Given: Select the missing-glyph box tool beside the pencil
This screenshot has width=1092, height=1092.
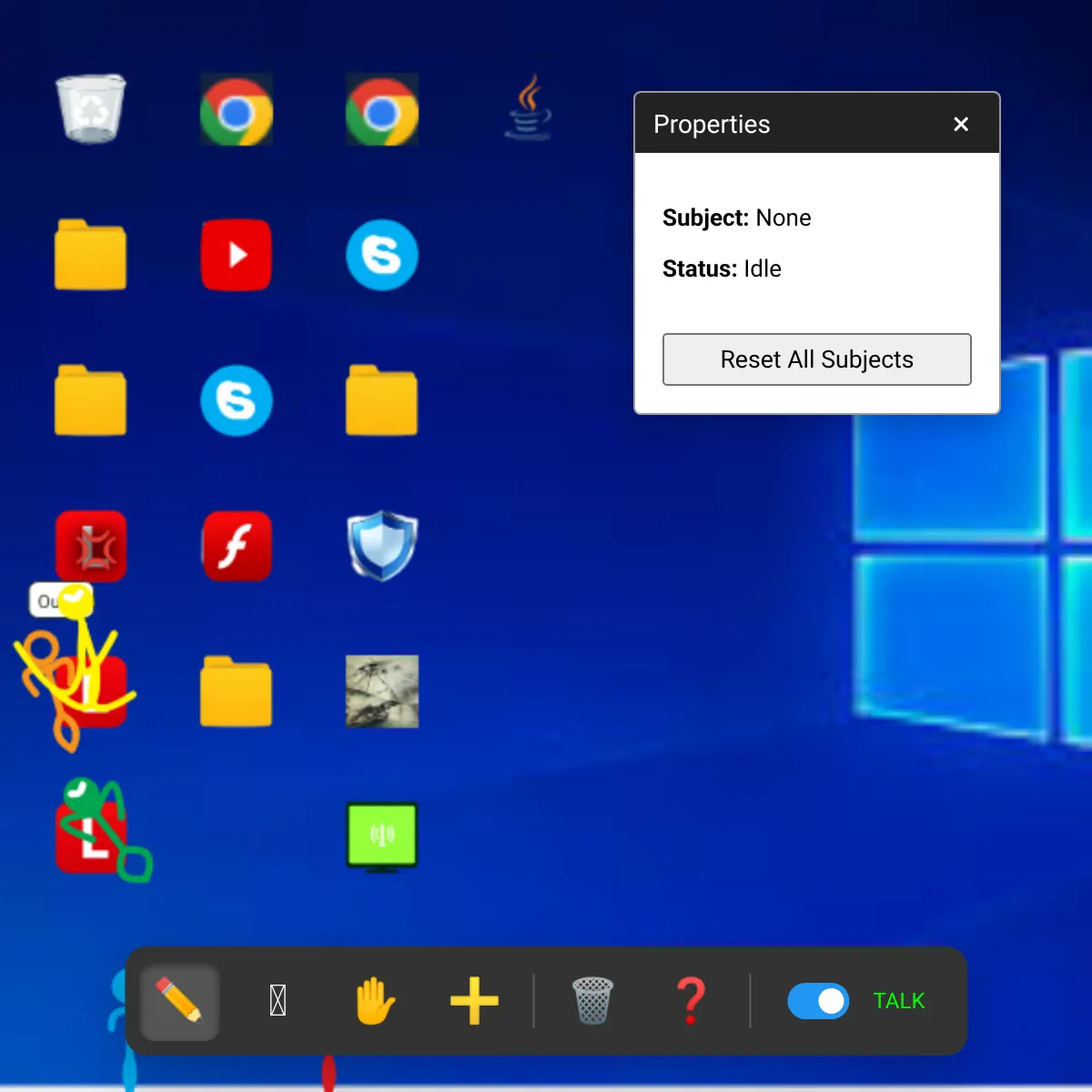Looking at the screenshot, I should [278, 1001].
